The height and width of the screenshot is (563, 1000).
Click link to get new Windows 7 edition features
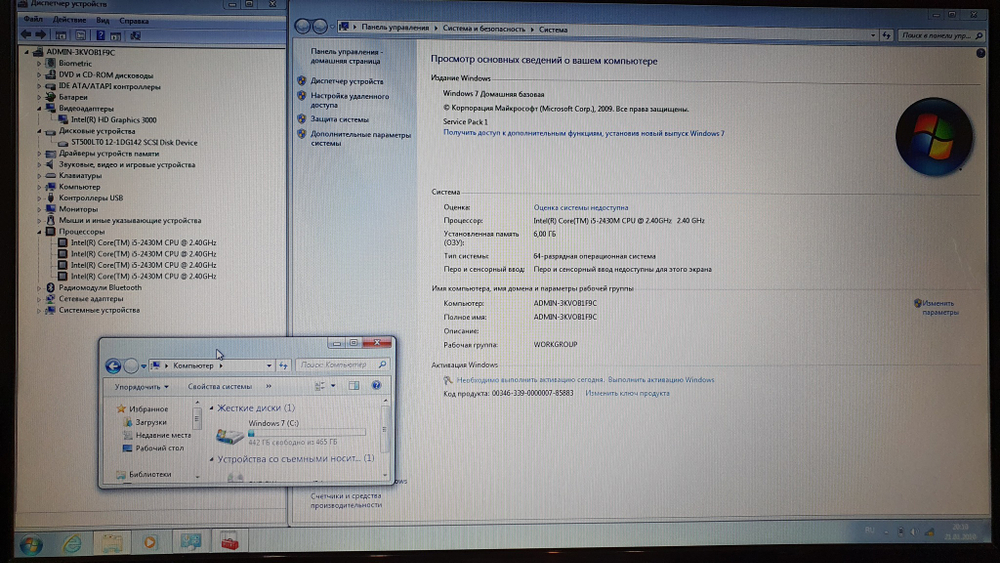click(584, 133)
